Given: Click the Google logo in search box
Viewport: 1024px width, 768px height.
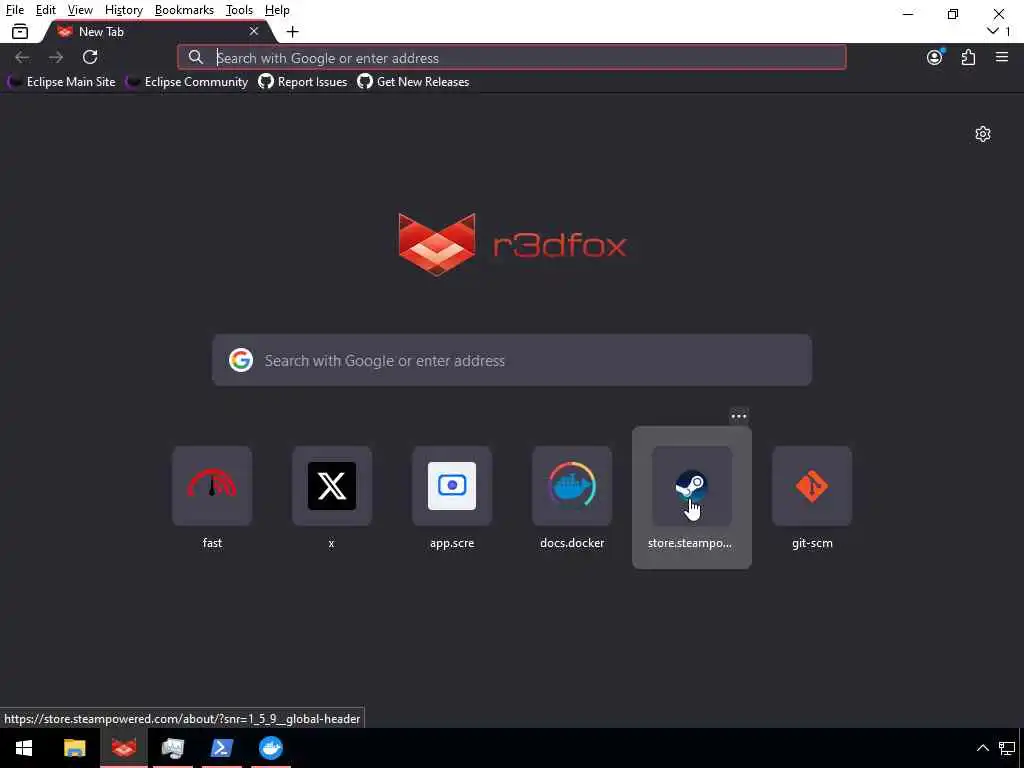Looking at the screenshot, I should [x=241, y=360].
